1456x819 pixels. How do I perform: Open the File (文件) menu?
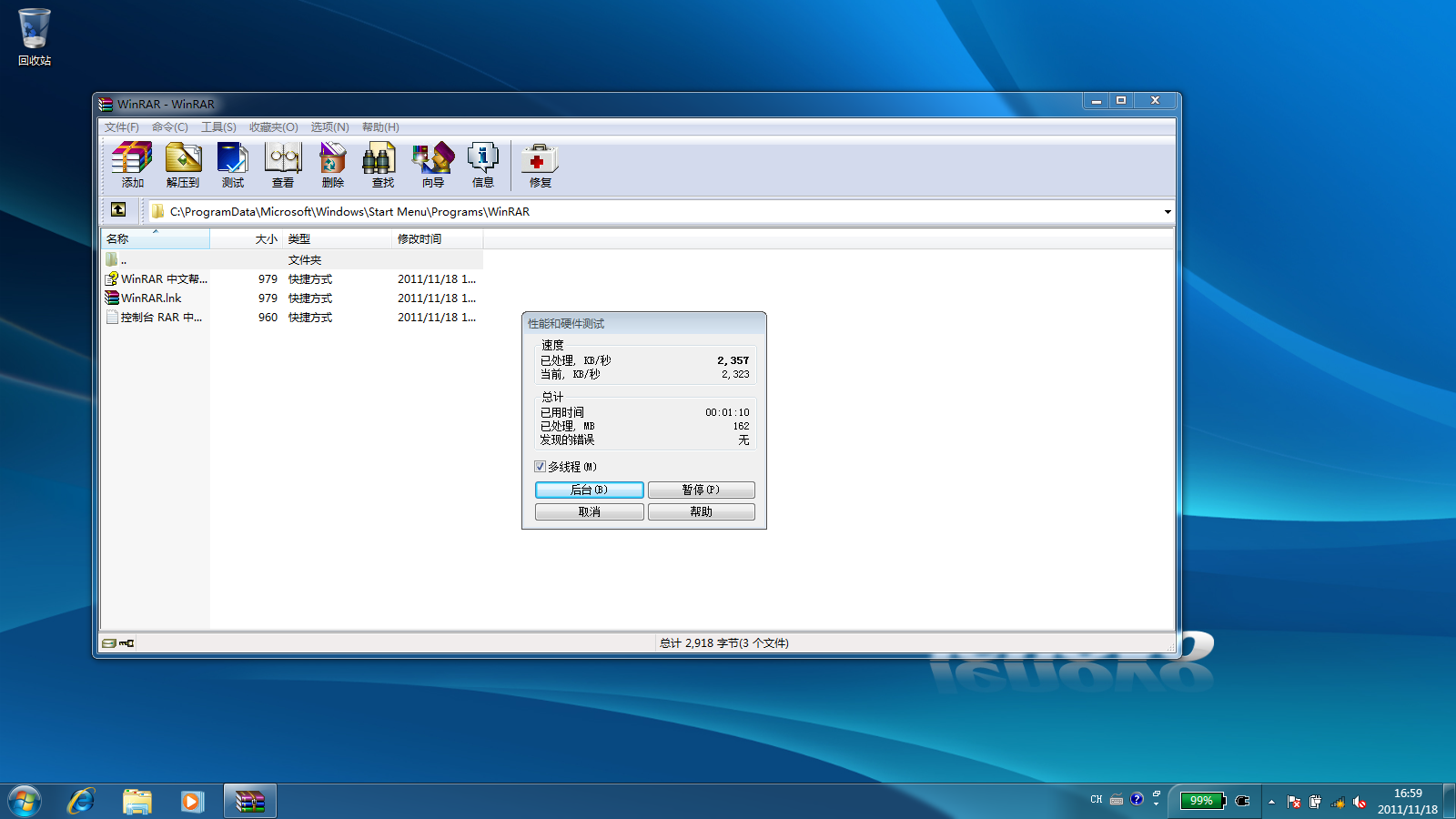[122, 127]
